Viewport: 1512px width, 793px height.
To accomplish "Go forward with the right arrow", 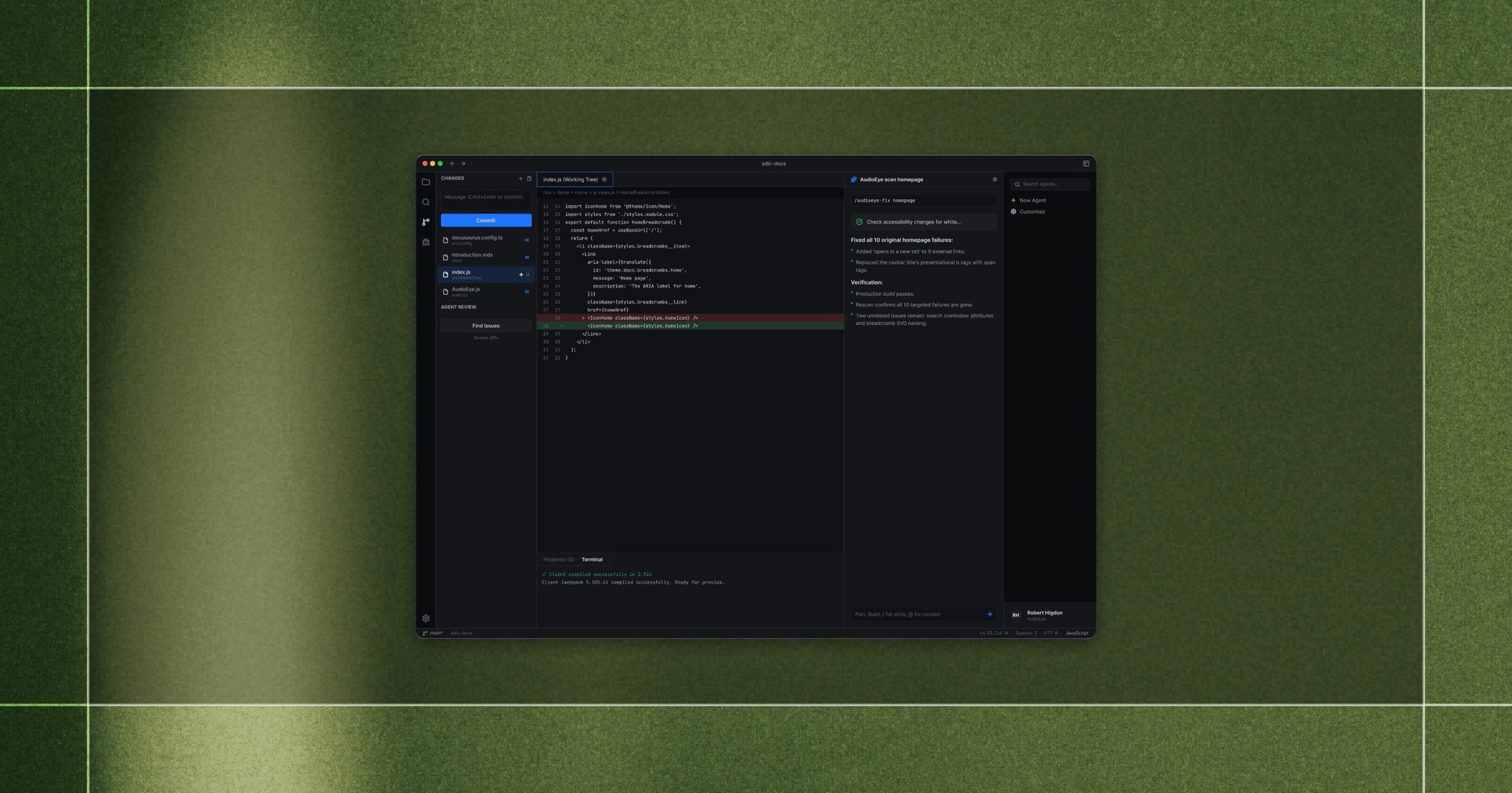I will coord(463,164).
